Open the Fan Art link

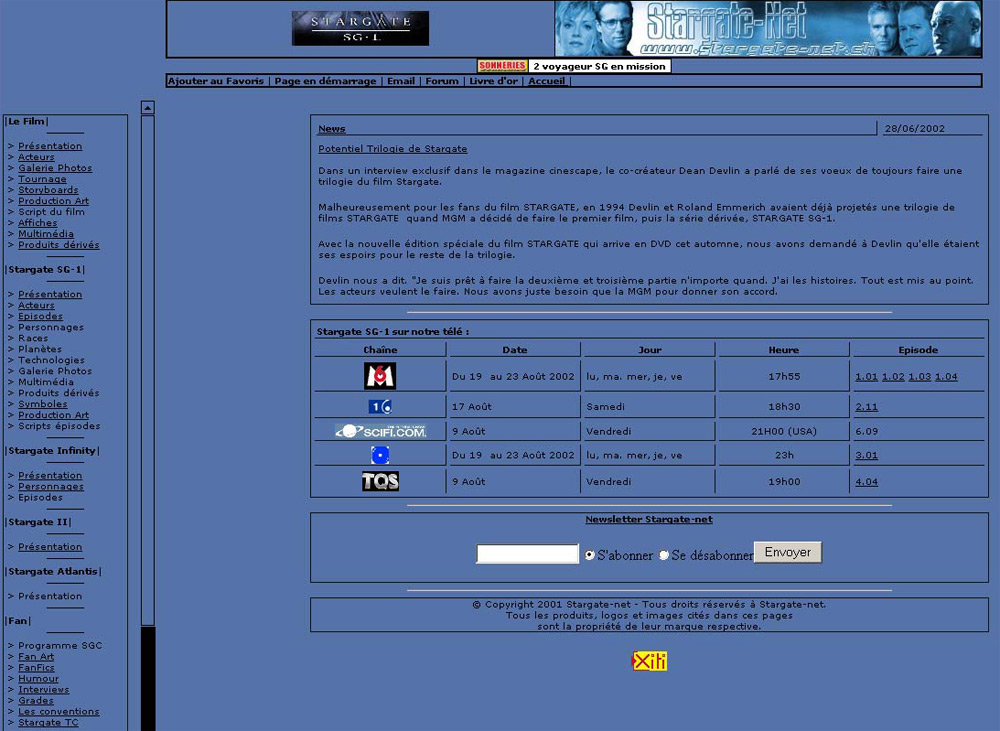click(36, 656)
